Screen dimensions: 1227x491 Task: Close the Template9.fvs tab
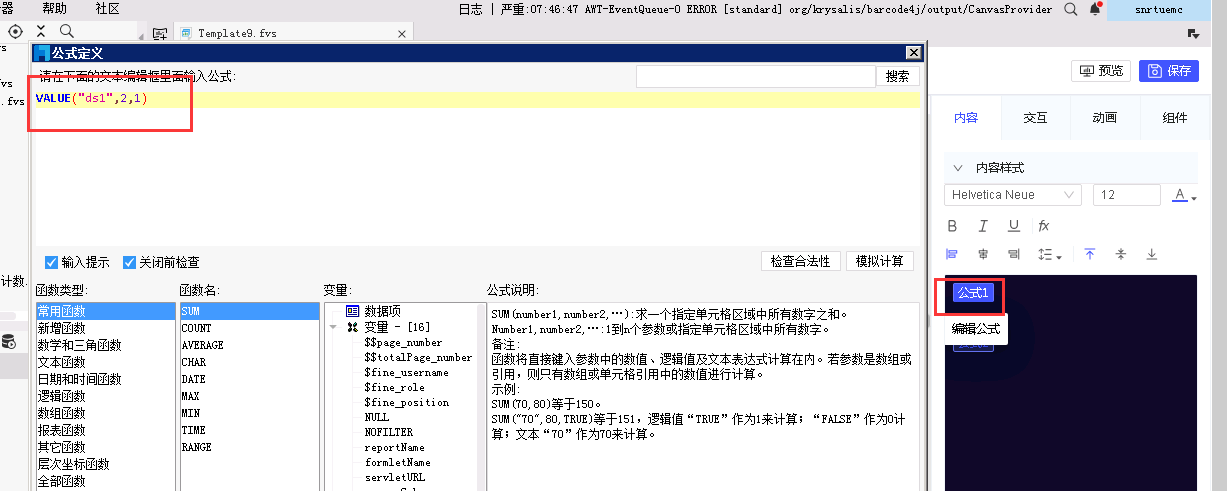(x=401, y=33)
